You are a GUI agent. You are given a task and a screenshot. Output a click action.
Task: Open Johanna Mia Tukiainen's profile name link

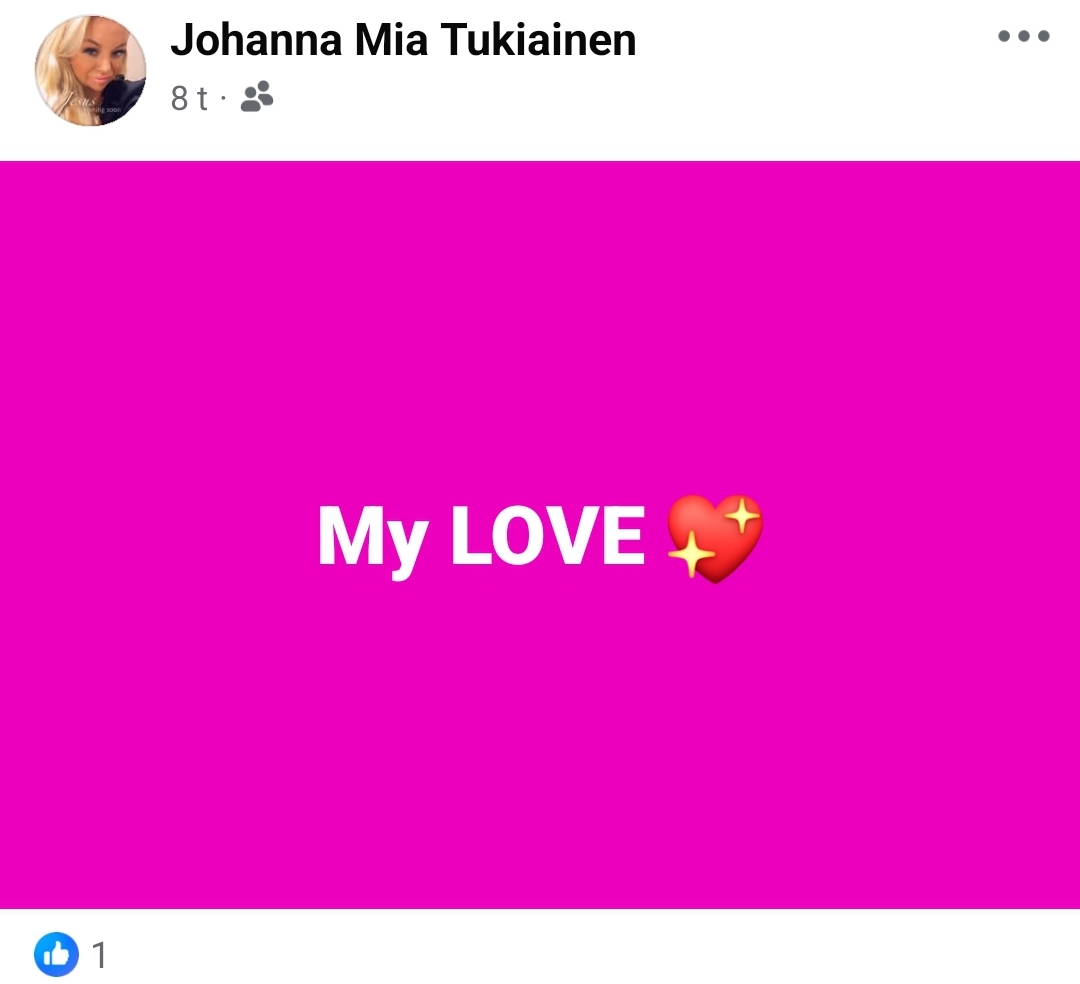point(404,39)
